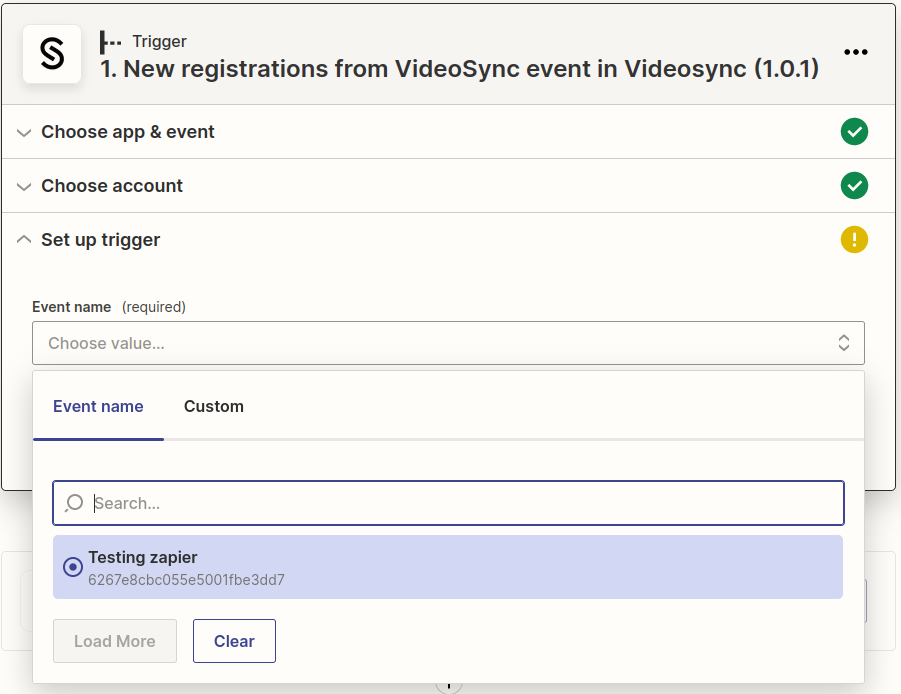
Task: Click the magnifier icon in the search field
Action: (x=73, y=503)
